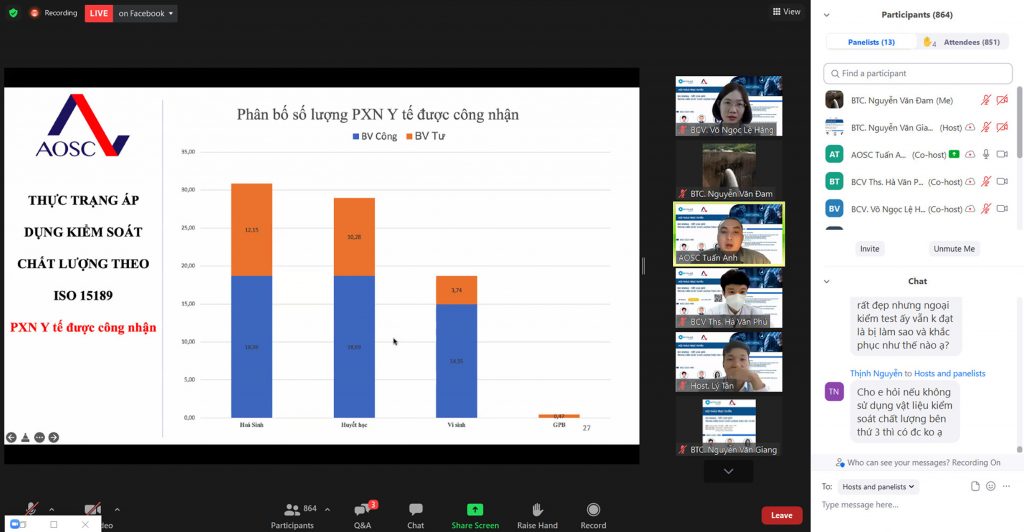Click the Record icon in toolbar
The height and width of the screenshot is (532, 1024).
[593, 509]
